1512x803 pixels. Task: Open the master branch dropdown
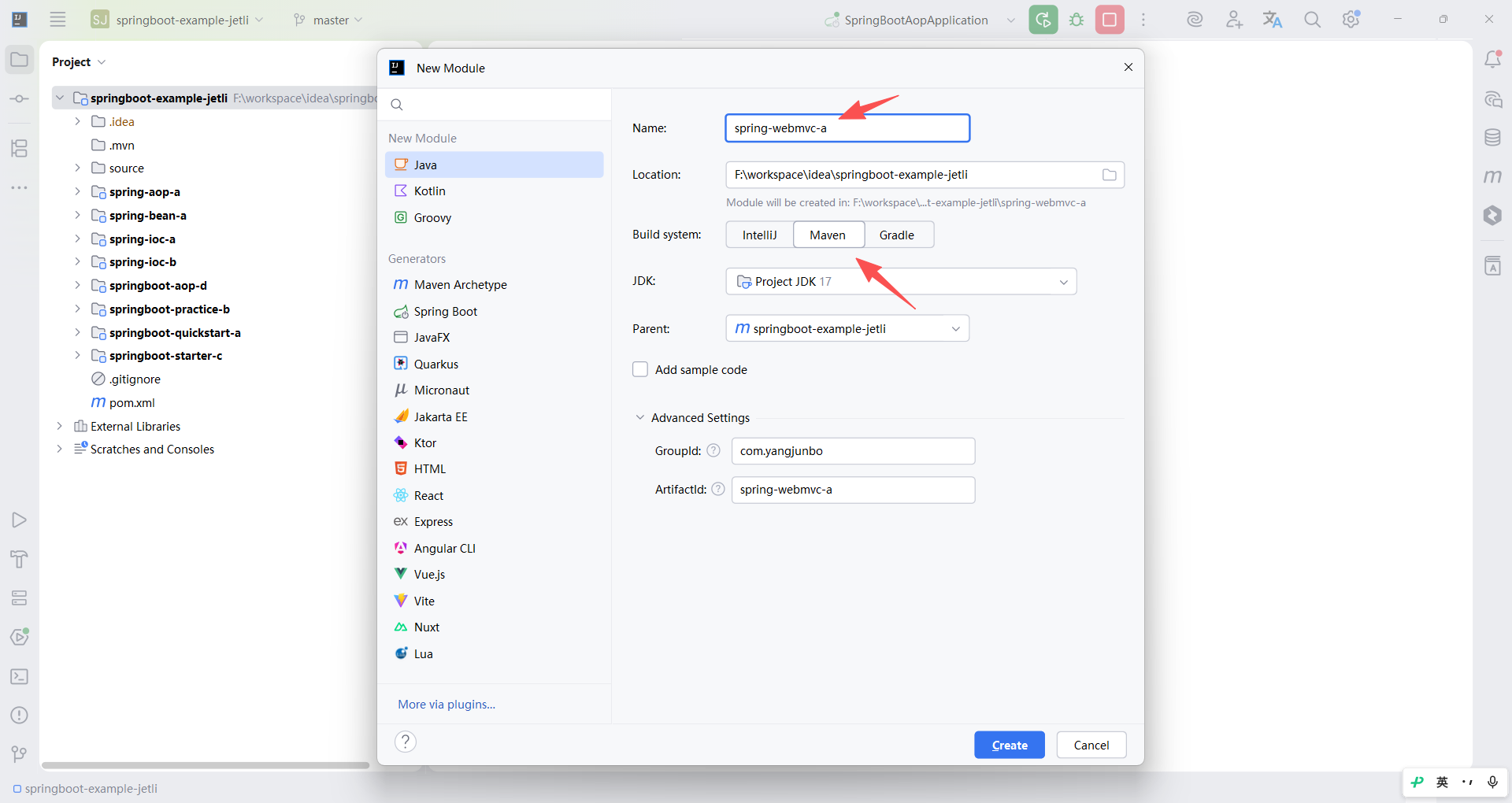point(328,20)
